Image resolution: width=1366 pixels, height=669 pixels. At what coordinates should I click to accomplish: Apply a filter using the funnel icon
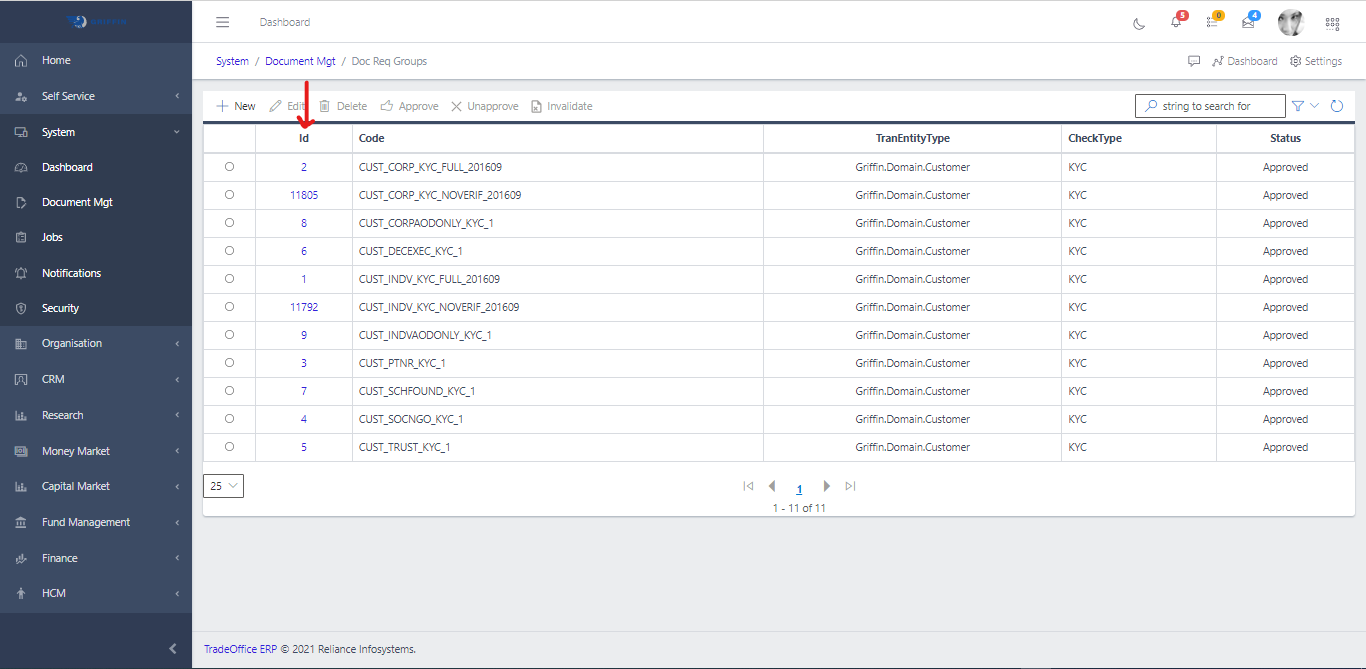click(x=1297, y=105)
